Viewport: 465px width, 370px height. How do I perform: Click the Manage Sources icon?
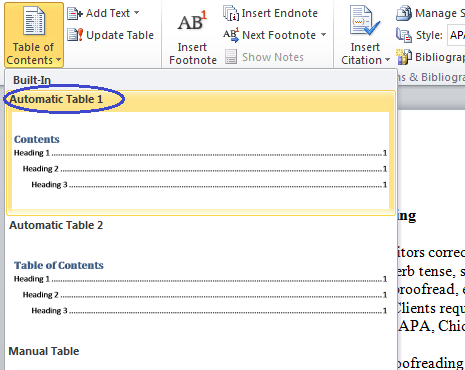click(404, 13)
